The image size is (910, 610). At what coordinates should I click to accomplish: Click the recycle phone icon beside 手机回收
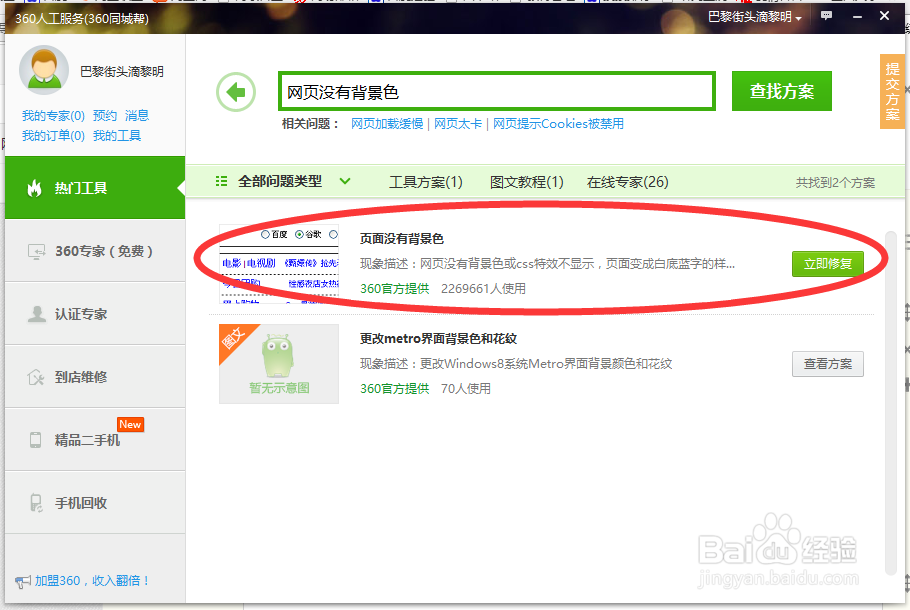(36, 503)
